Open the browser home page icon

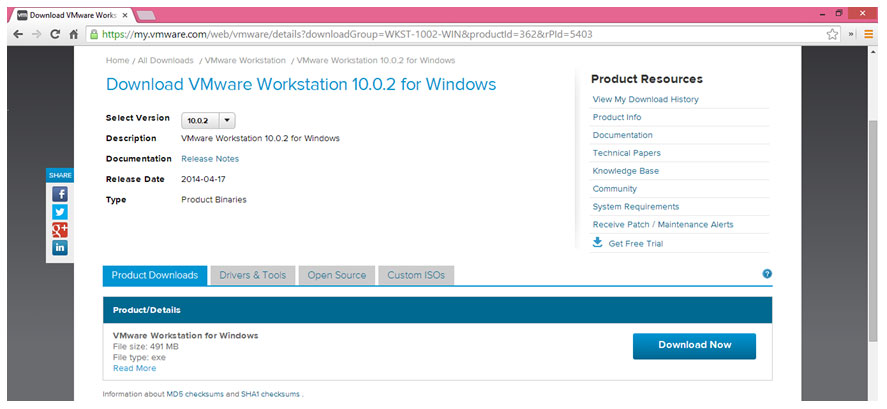(x=74, y=35)
